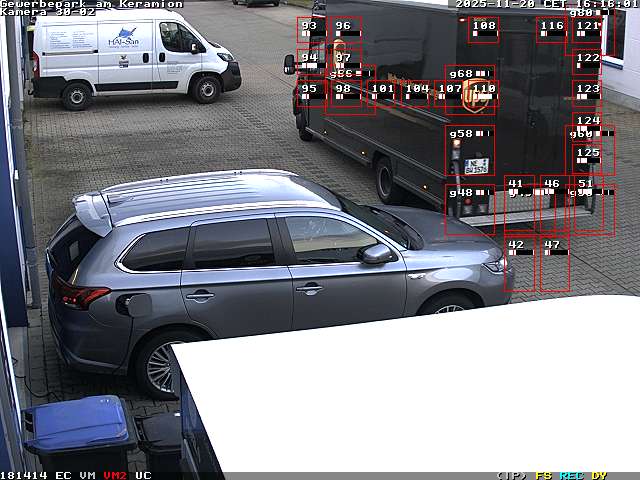This screenshot has width=640, height=480.
Task: Select detection box labeled 123
Action: [587, 94]
